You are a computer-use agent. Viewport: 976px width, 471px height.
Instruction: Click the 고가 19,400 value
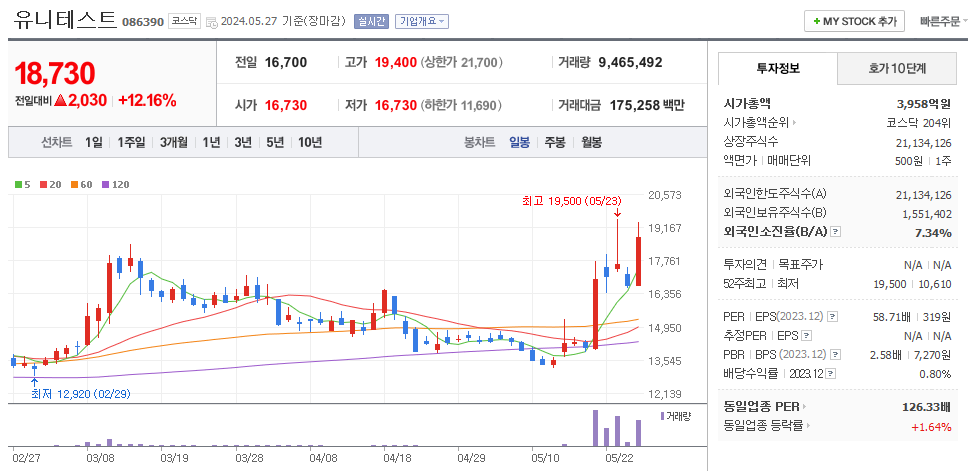click(x=396, y=62)
